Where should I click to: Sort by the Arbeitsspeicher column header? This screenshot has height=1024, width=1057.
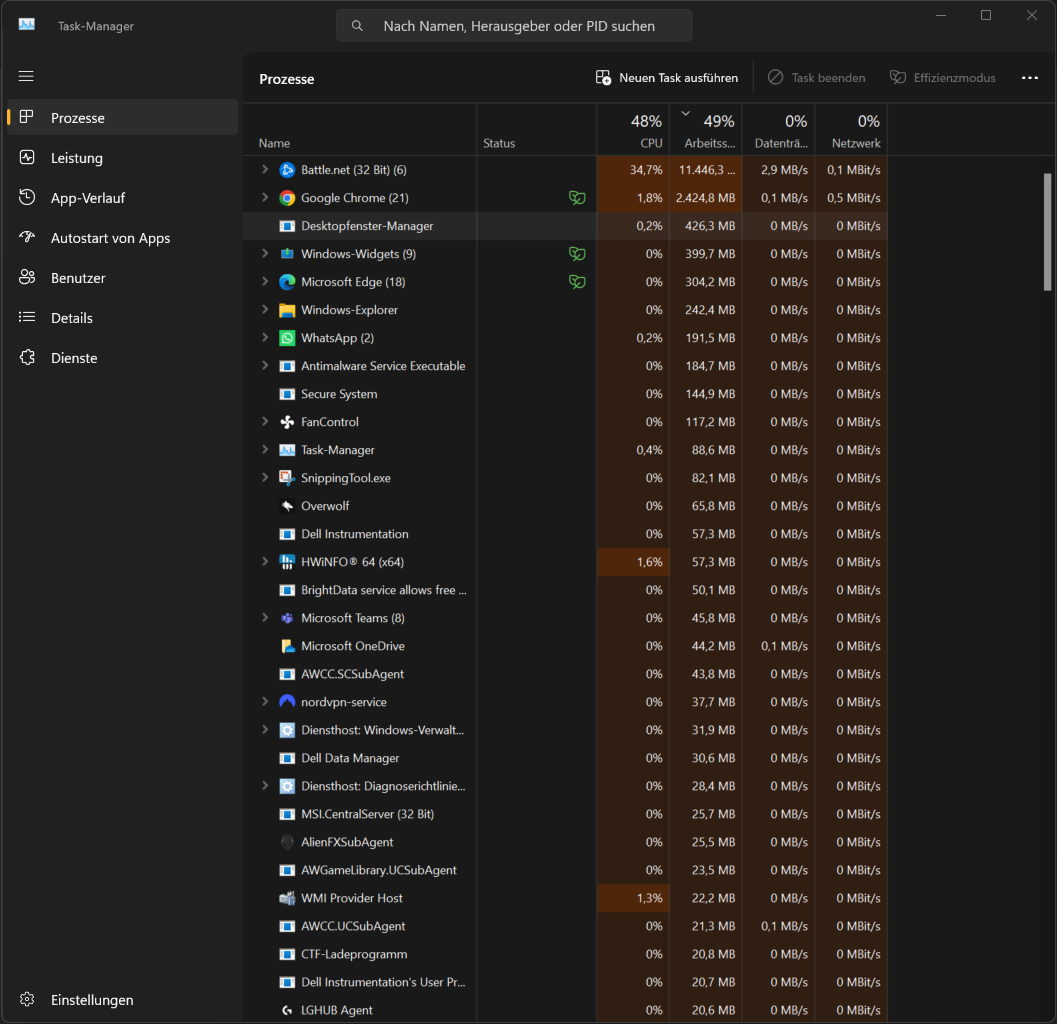[x=706, y=130]
